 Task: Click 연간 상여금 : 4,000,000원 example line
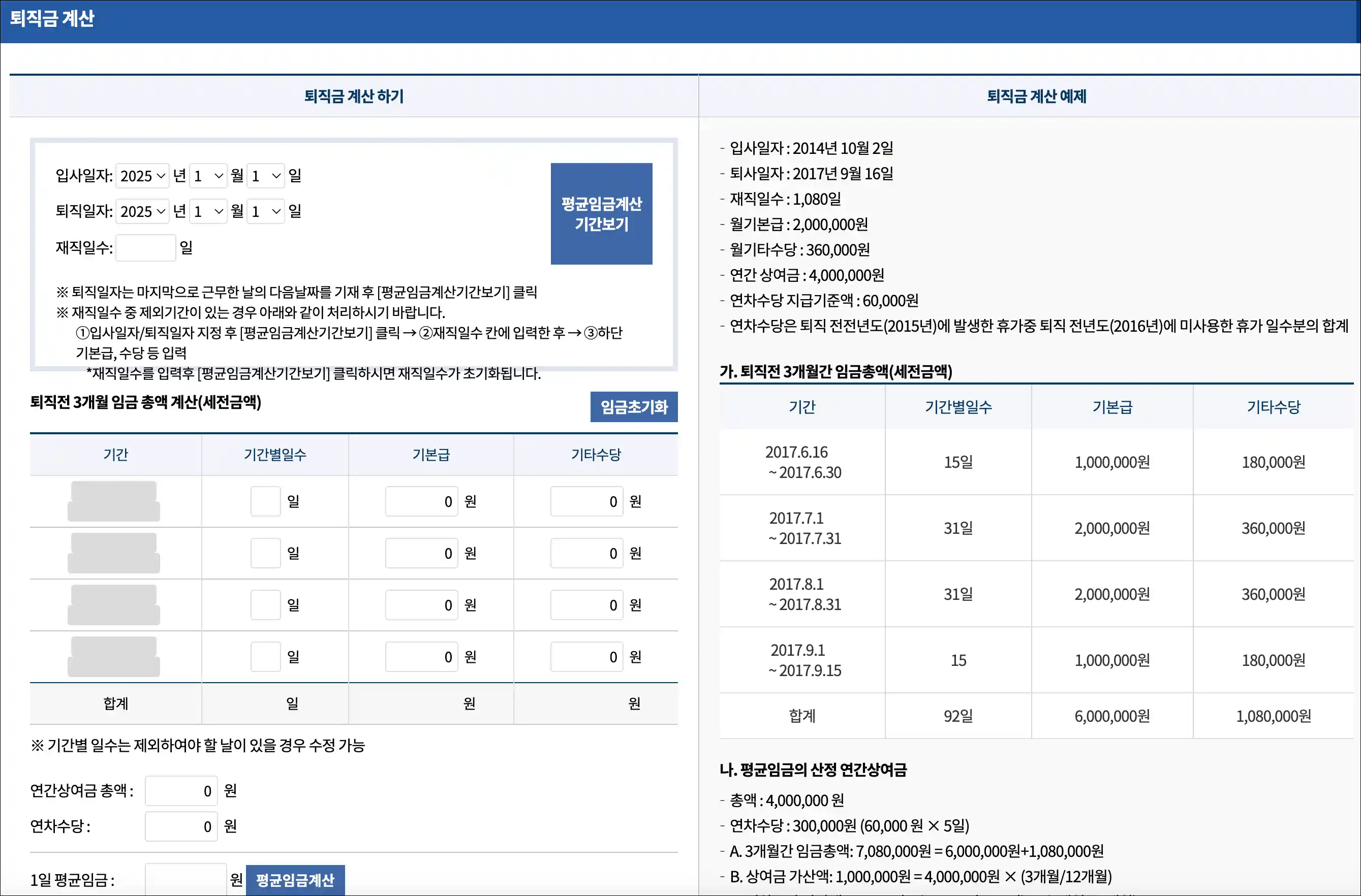pos(807,275)
